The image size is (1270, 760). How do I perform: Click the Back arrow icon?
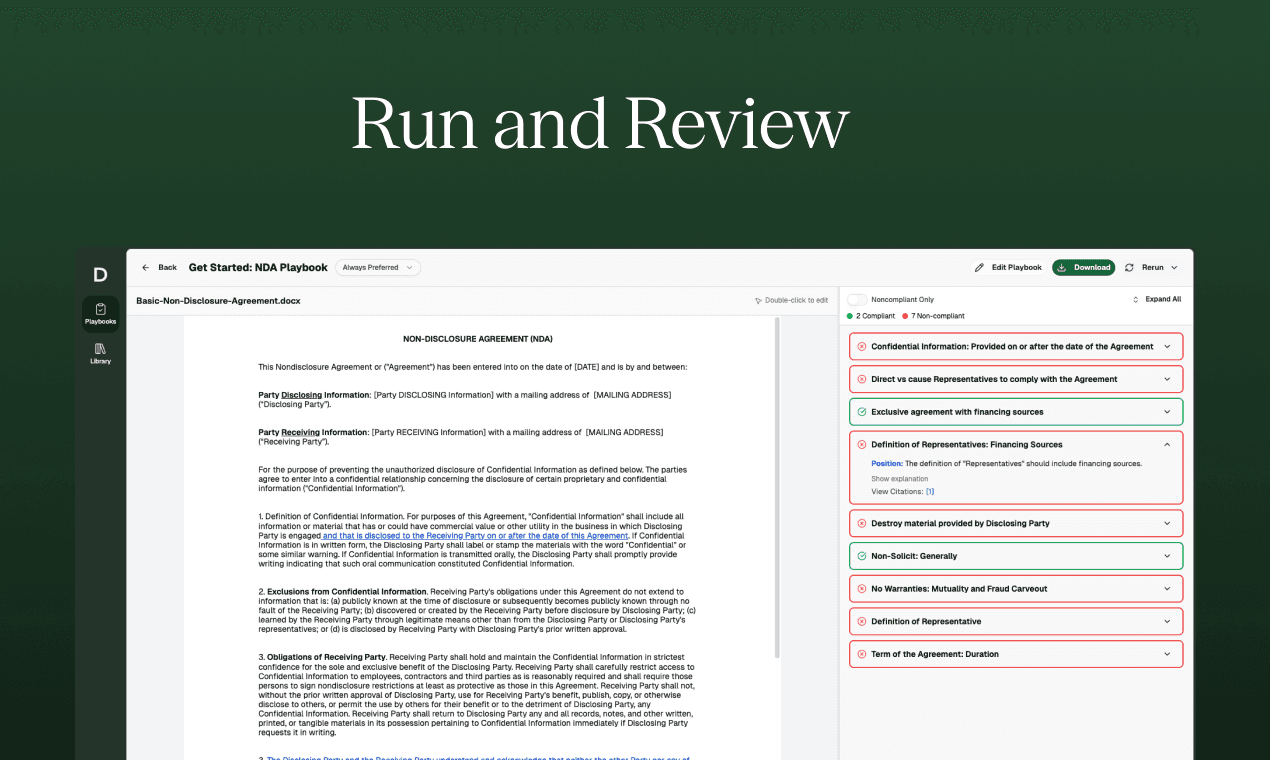pos(146,268)
